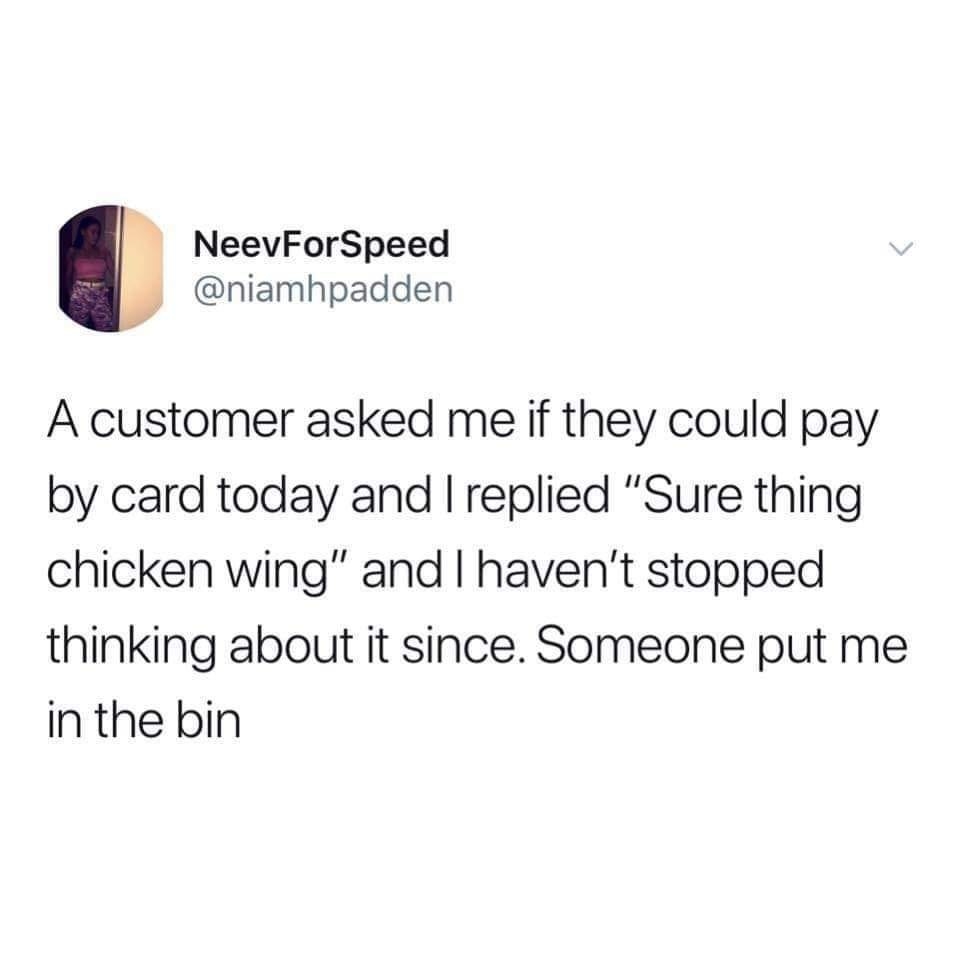Click the phrase 'Someone put me'
The height and width of the screenshot is (959, 958).
click(x=722, y=647)
